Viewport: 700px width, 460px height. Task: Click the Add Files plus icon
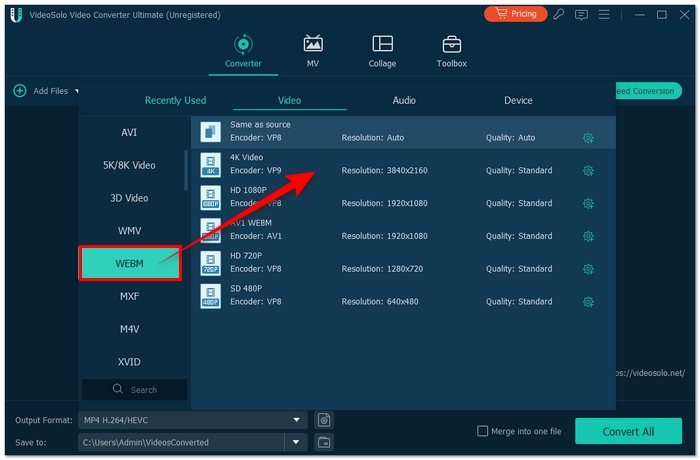point(20,91)
